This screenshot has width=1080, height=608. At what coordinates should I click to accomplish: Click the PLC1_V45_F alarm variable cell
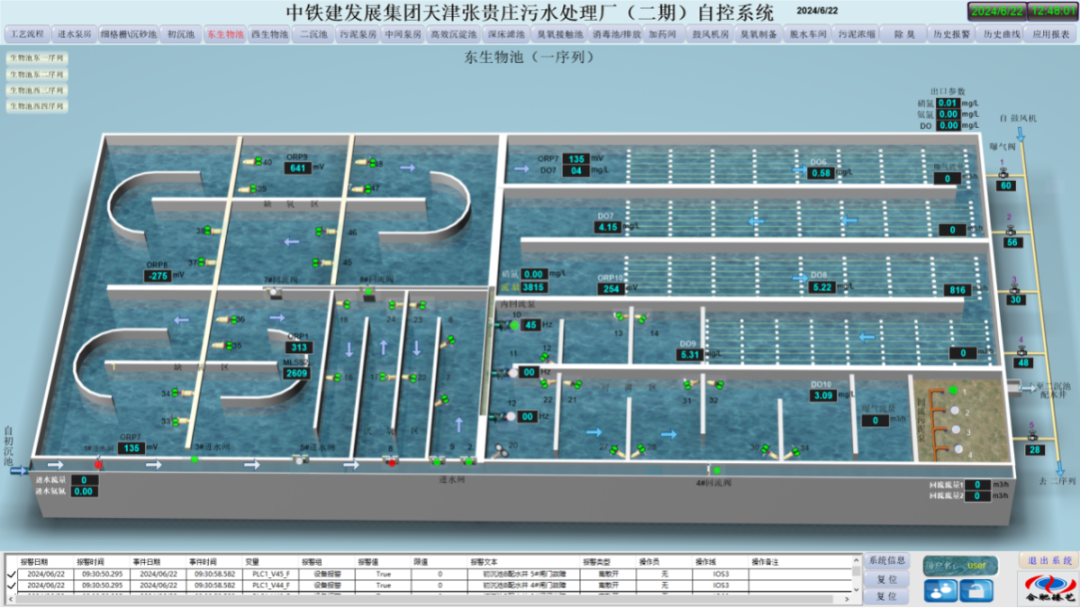coord(271,574)
